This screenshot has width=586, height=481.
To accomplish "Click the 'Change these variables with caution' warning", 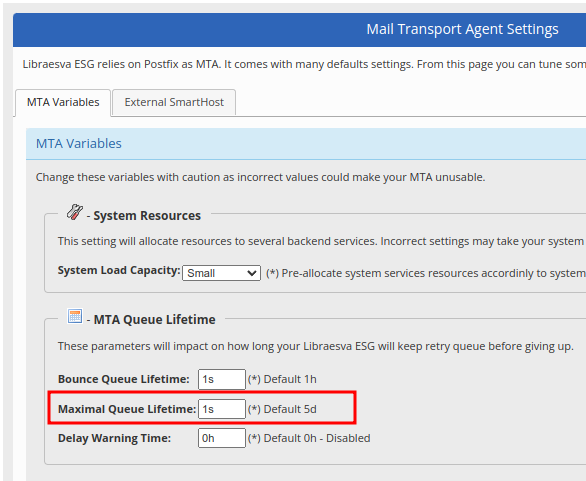I will 260,177.
